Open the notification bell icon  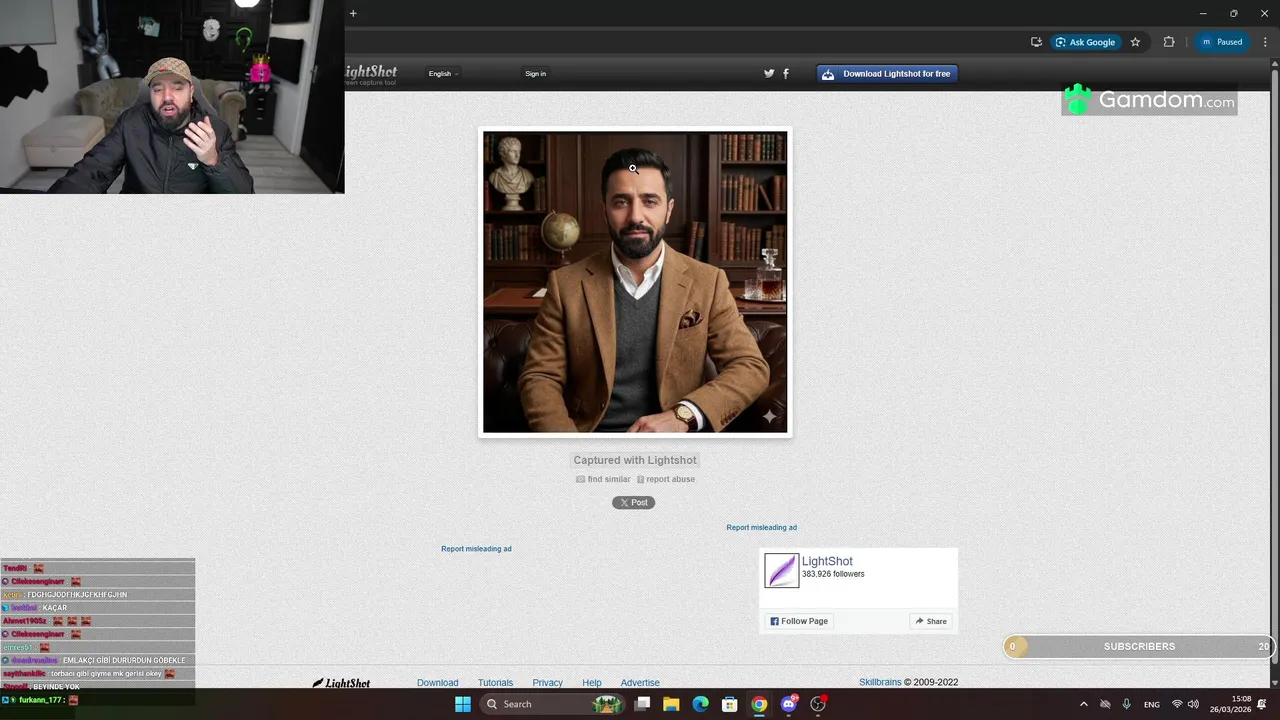[x=1262, y=704]
